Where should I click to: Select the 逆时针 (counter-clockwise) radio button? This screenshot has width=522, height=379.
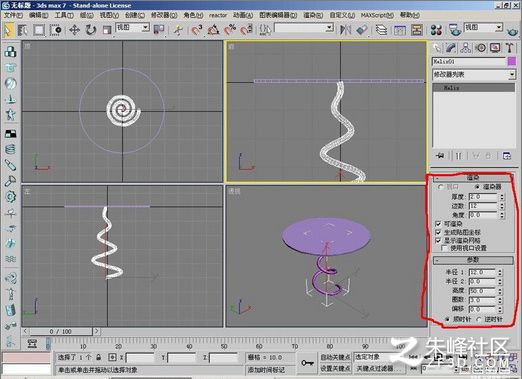click(x=479, y=319)
